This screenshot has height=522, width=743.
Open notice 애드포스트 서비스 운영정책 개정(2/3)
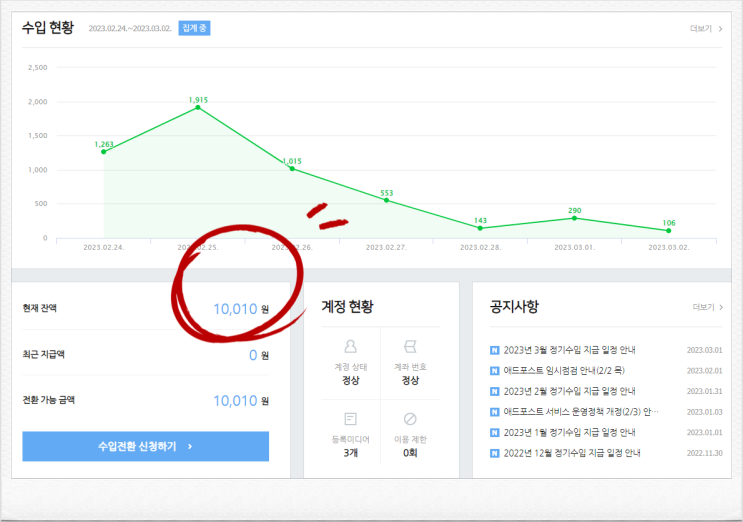[x=581, y=412]
